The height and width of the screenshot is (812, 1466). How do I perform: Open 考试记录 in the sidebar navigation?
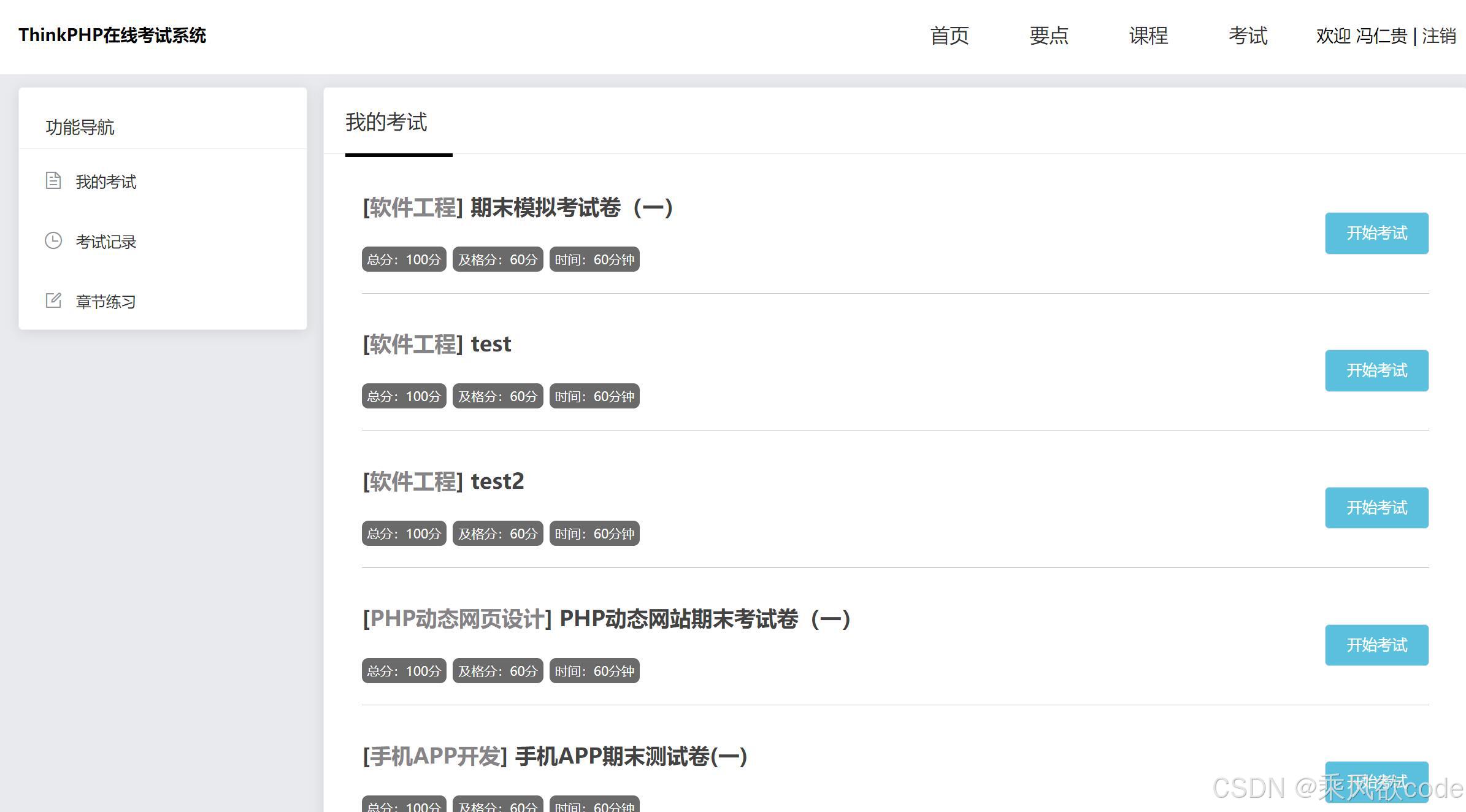(x=106, y=242)
